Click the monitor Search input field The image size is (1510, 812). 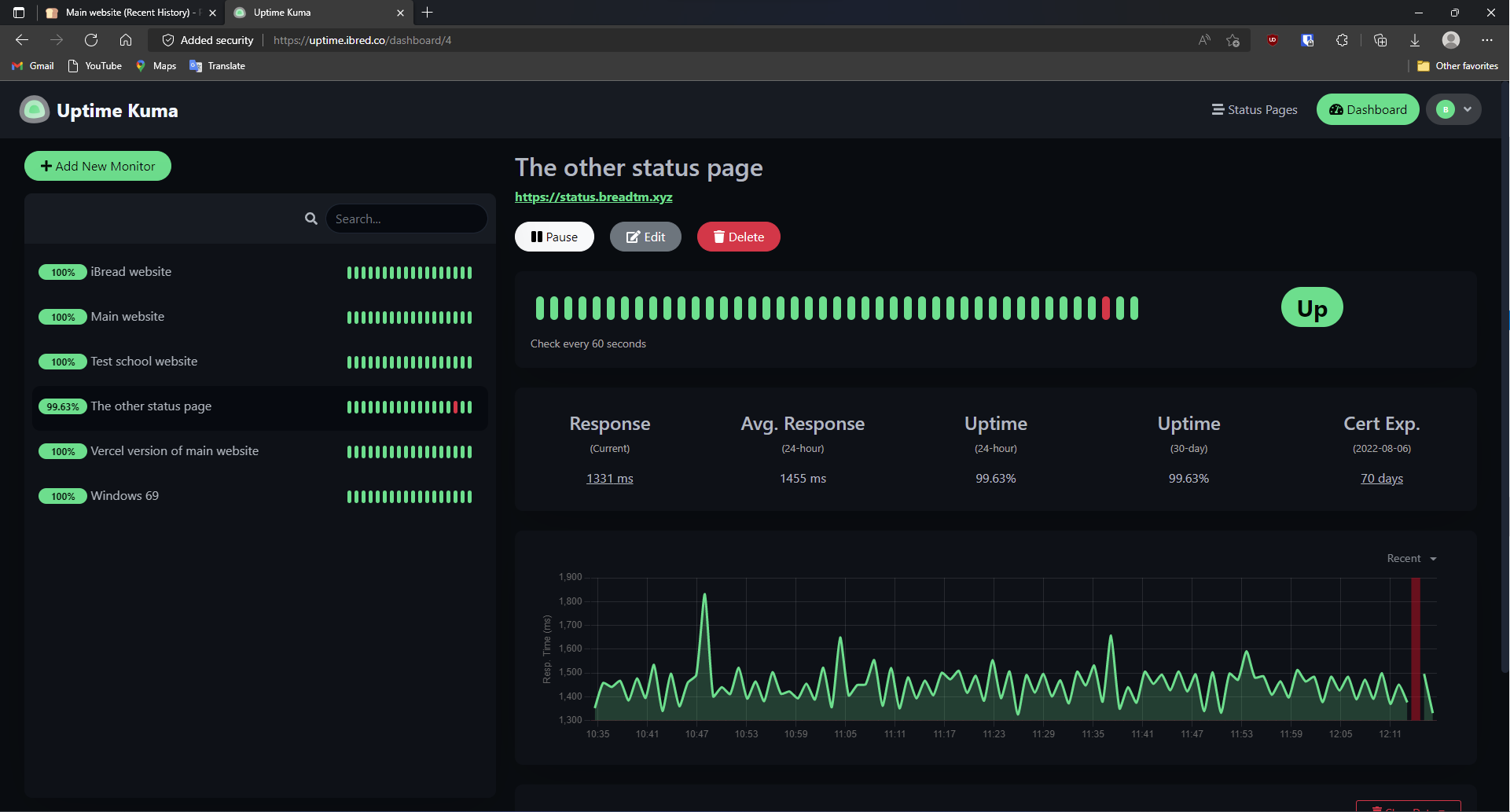pos(406,219)
